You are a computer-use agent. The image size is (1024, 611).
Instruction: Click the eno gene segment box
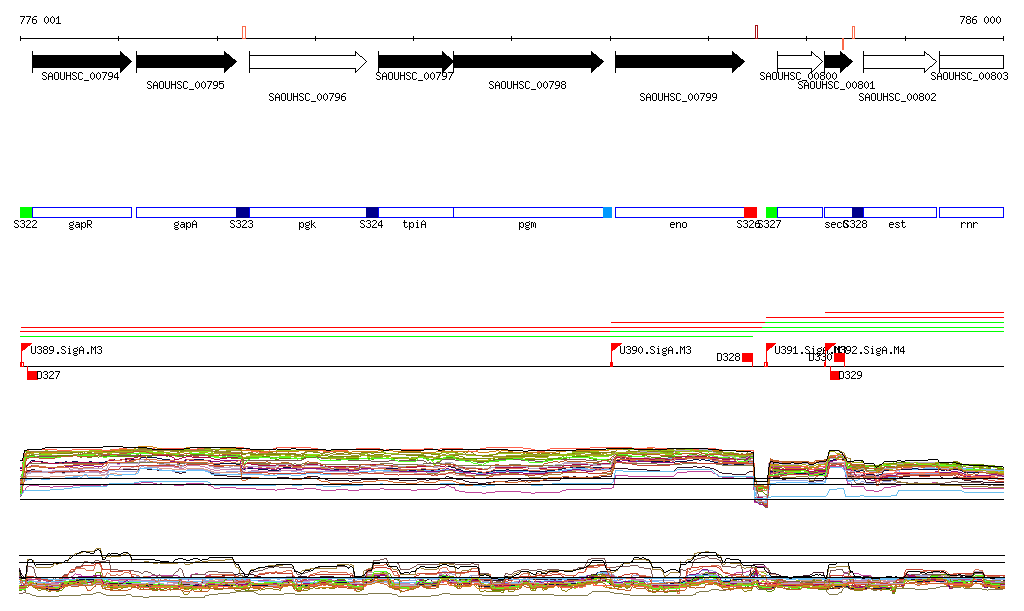click(678, 213)
